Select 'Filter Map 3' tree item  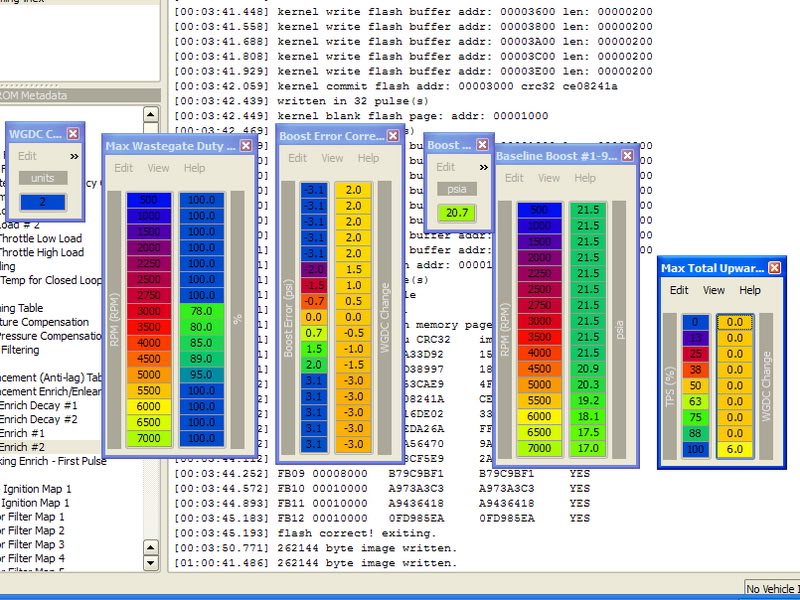coord(33,544)
